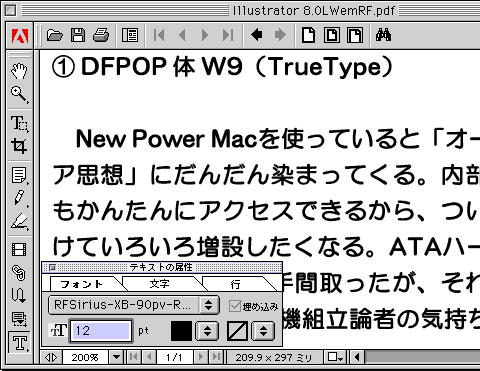Screen dimensions: 480x371
Task: Toggle the 埋め込み embed checkbox
Action: pyautogui.click(x=235, y=306)
